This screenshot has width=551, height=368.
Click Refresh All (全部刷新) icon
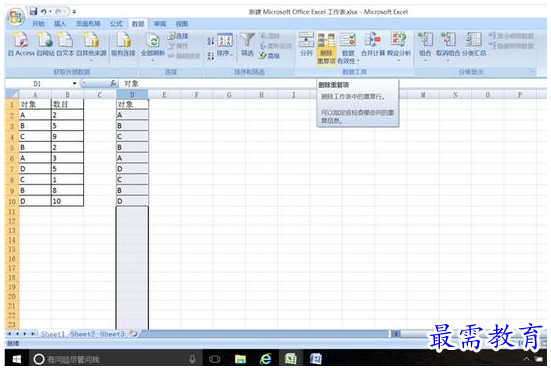[153, 41]
